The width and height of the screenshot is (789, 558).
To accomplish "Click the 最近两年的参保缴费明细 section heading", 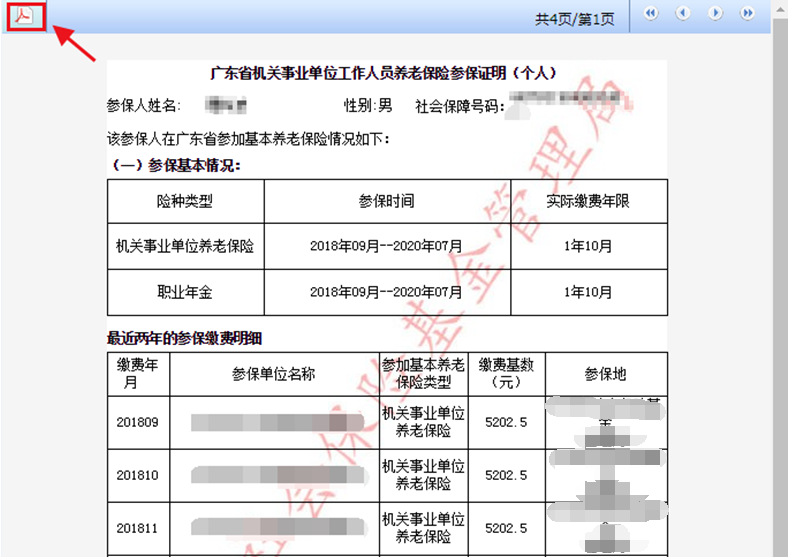I will pyautogui.click(x=185, y=338).
